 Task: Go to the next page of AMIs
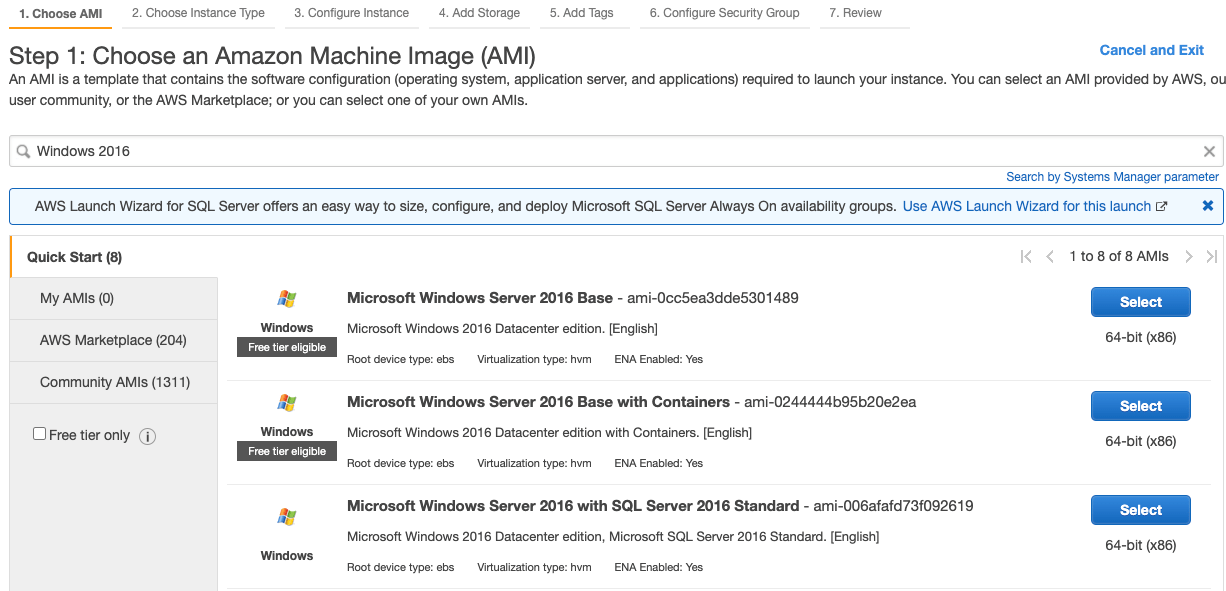click(x=1189, y=257)
